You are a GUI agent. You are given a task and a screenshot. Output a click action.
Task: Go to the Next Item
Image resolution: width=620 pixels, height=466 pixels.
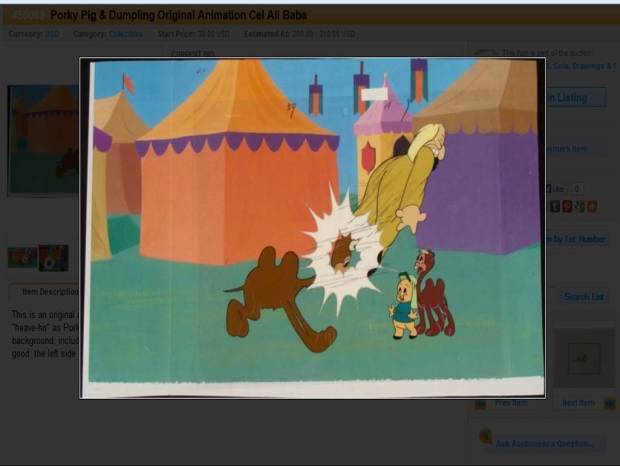(578, 403)
